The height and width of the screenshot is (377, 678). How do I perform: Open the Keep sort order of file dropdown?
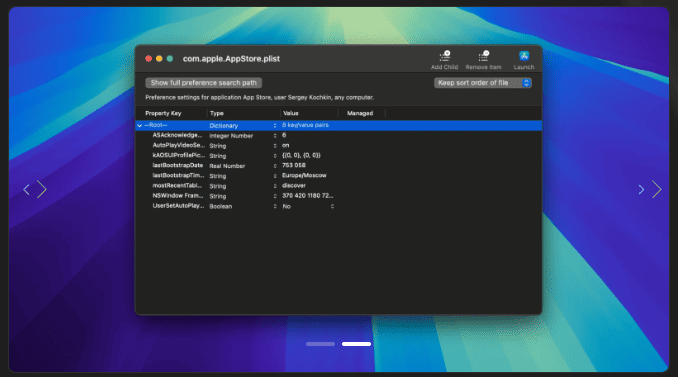point(483,83)
